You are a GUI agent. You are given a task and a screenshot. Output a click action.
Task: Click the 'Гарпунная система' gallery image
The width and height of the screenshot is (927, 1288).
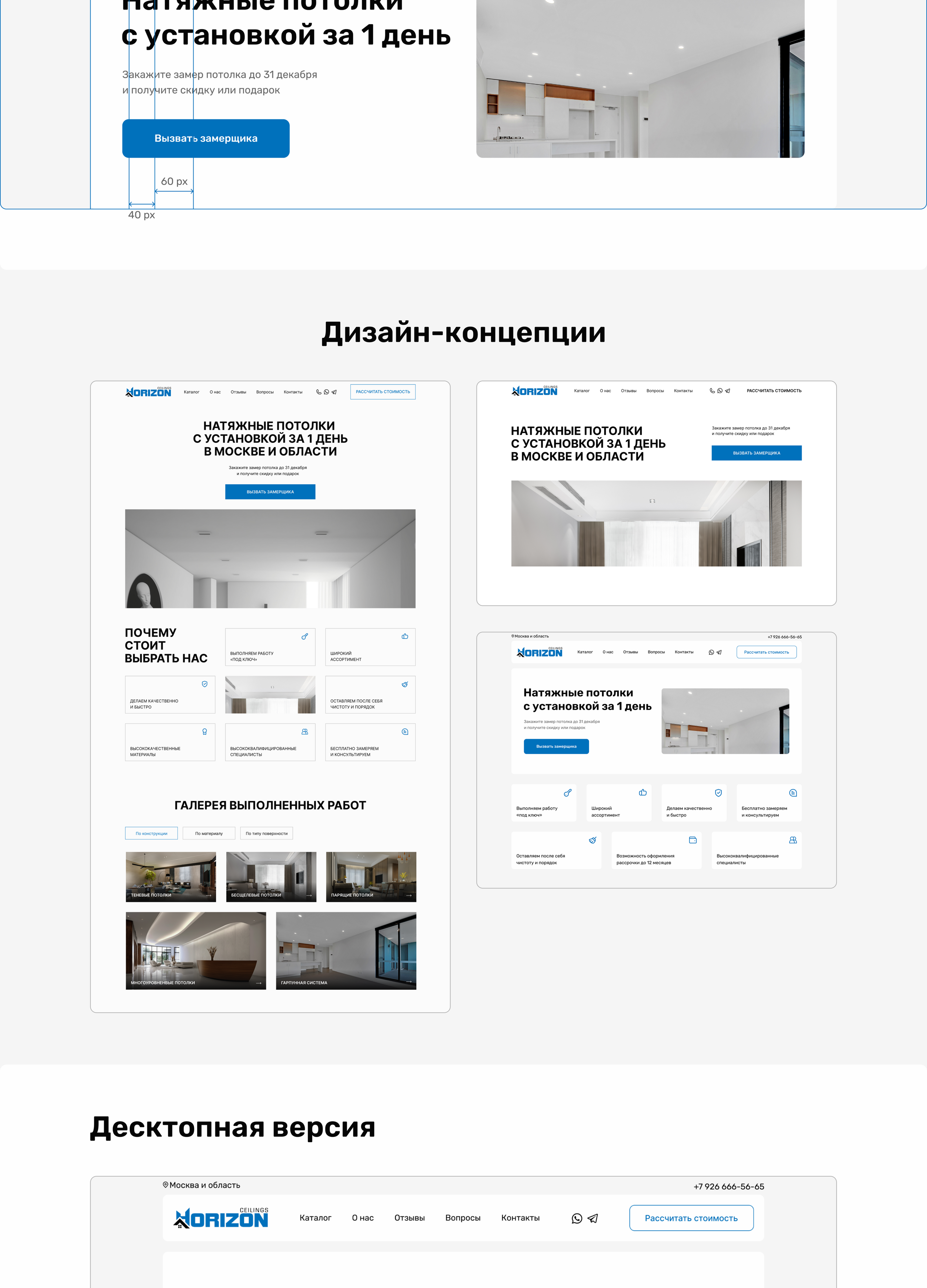pyautogui.click(x=346, y=951)
